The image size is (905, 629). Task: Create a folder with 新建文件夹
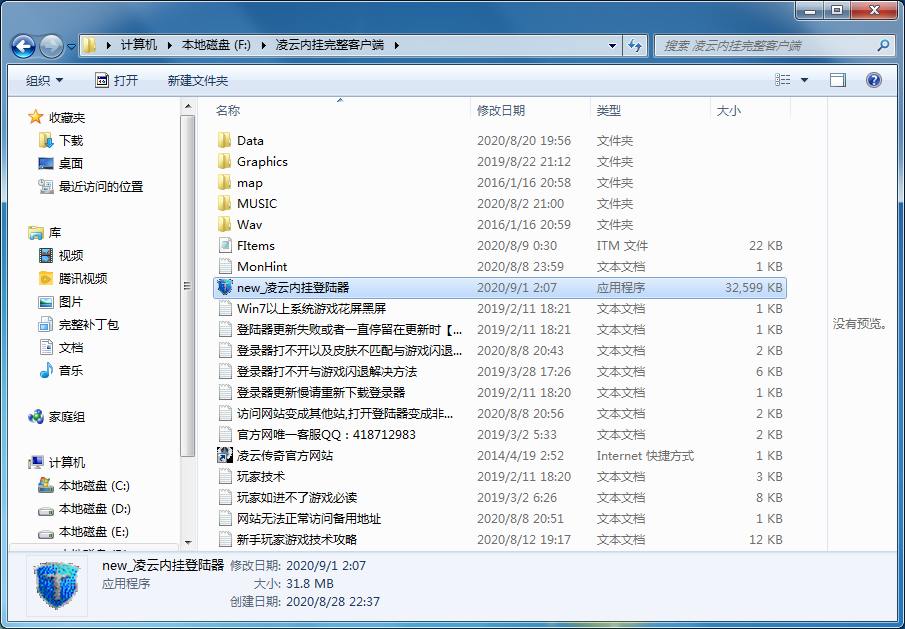click(x=198, y=80)
